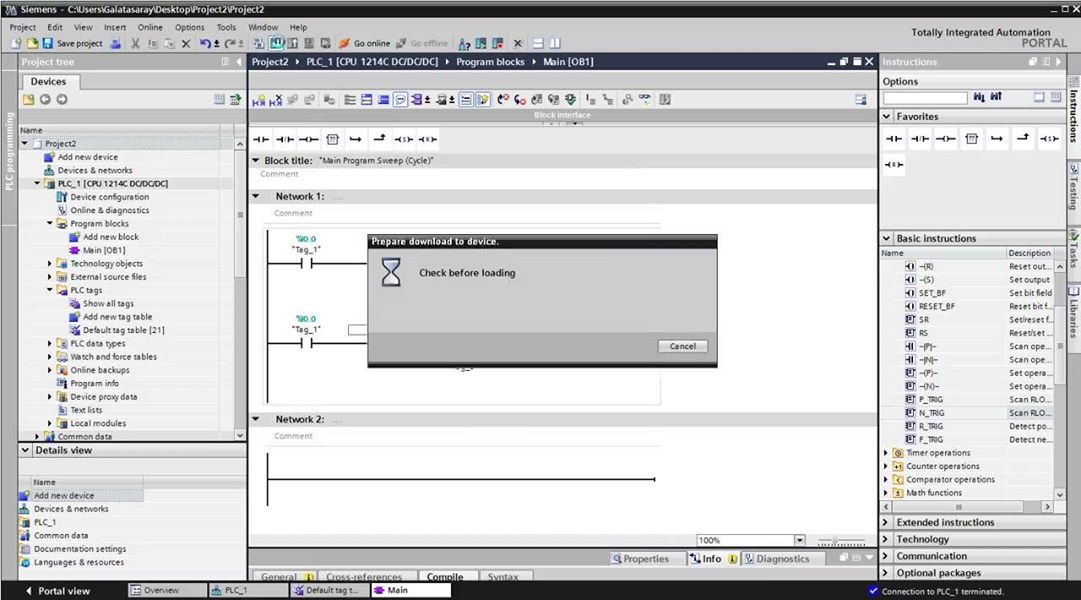Click reset coil in Instructions Favorites pane
Viewport: 1081px width, 600px height.
click(894, 165)
